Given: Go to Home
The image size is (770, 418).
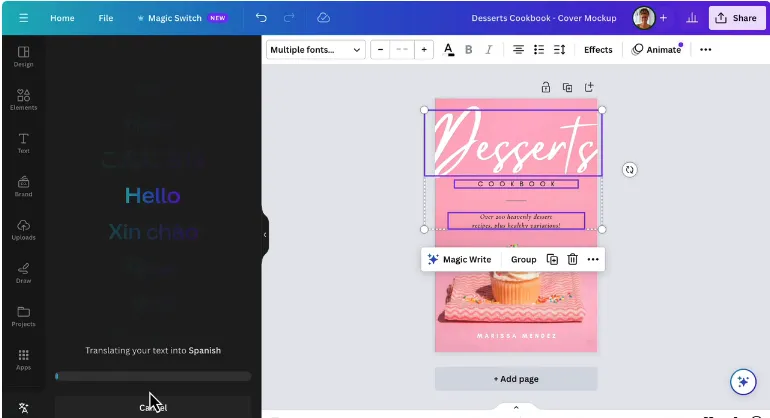Looking at the screenshot, I should [x=62, y=18].
